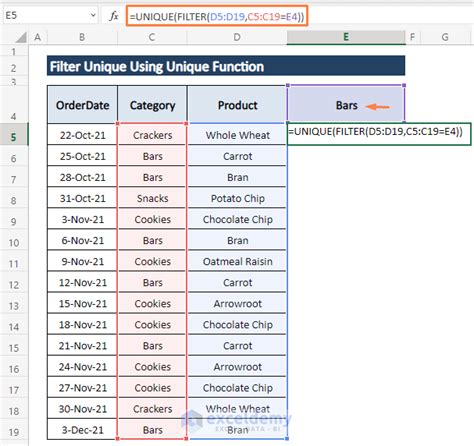Select column A header
Viewport: 474px width, 446px height.
38,37
